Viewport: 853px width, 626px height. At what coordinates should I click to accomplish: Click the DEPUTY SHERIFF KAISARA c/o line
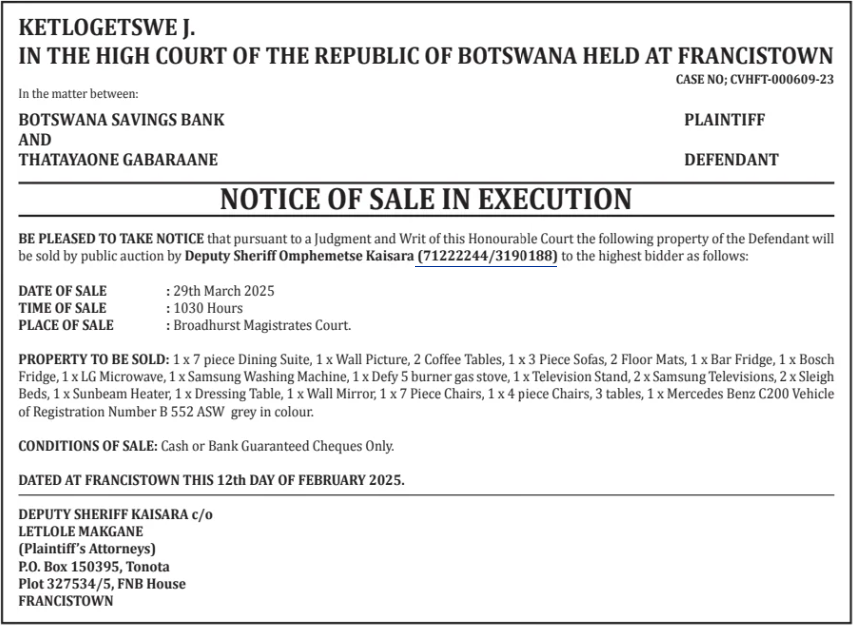click(x=116, y=514)
